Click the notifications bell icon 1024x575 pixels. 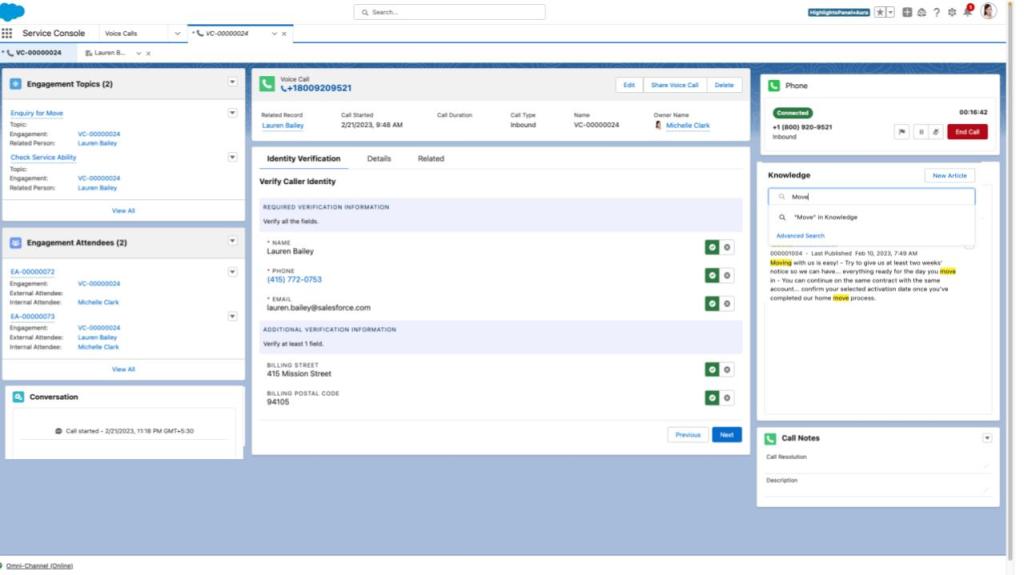(x=967, y=12)
